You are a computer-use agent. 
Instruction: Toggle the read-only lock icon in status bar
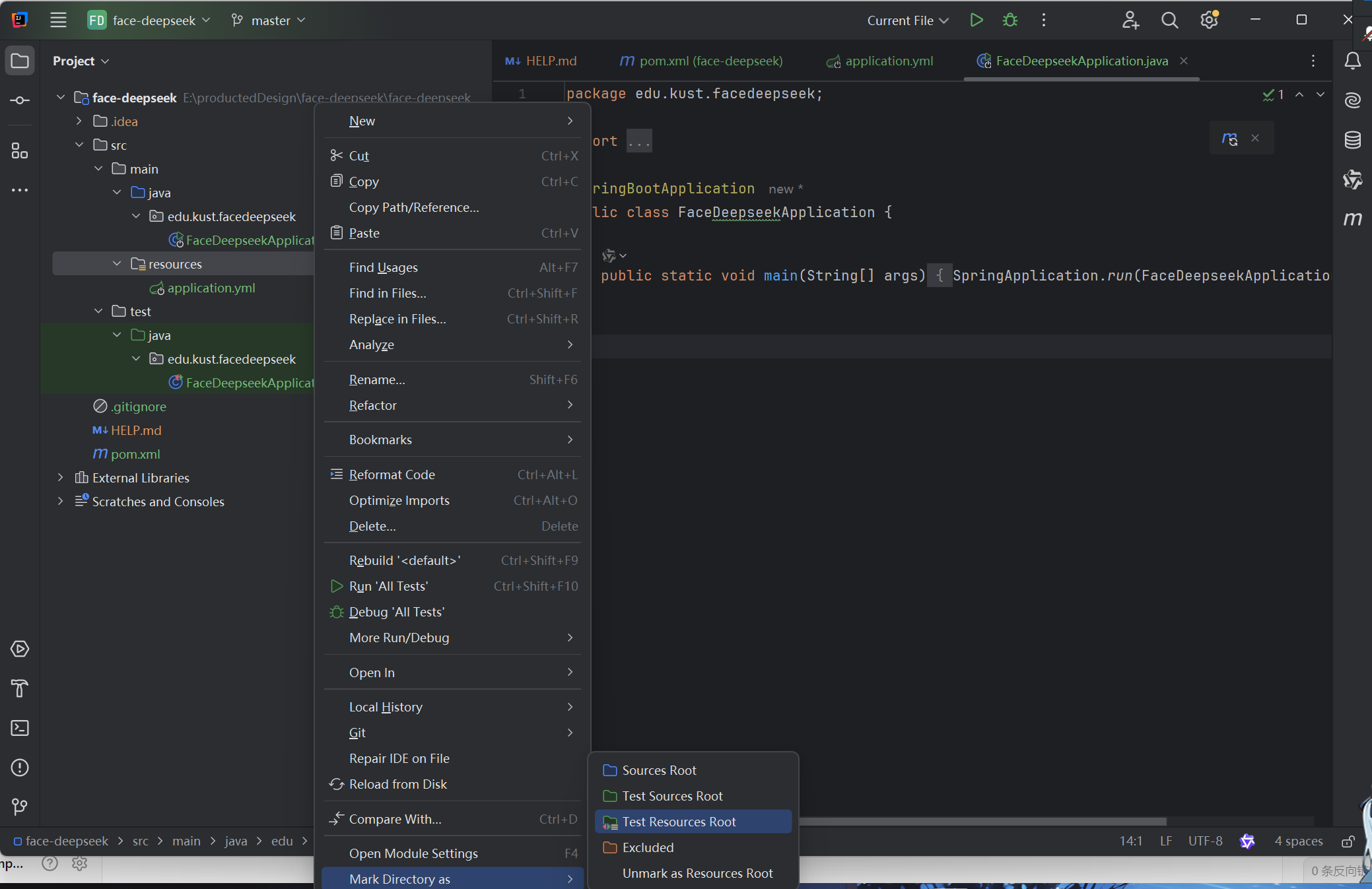(1348, 841)
